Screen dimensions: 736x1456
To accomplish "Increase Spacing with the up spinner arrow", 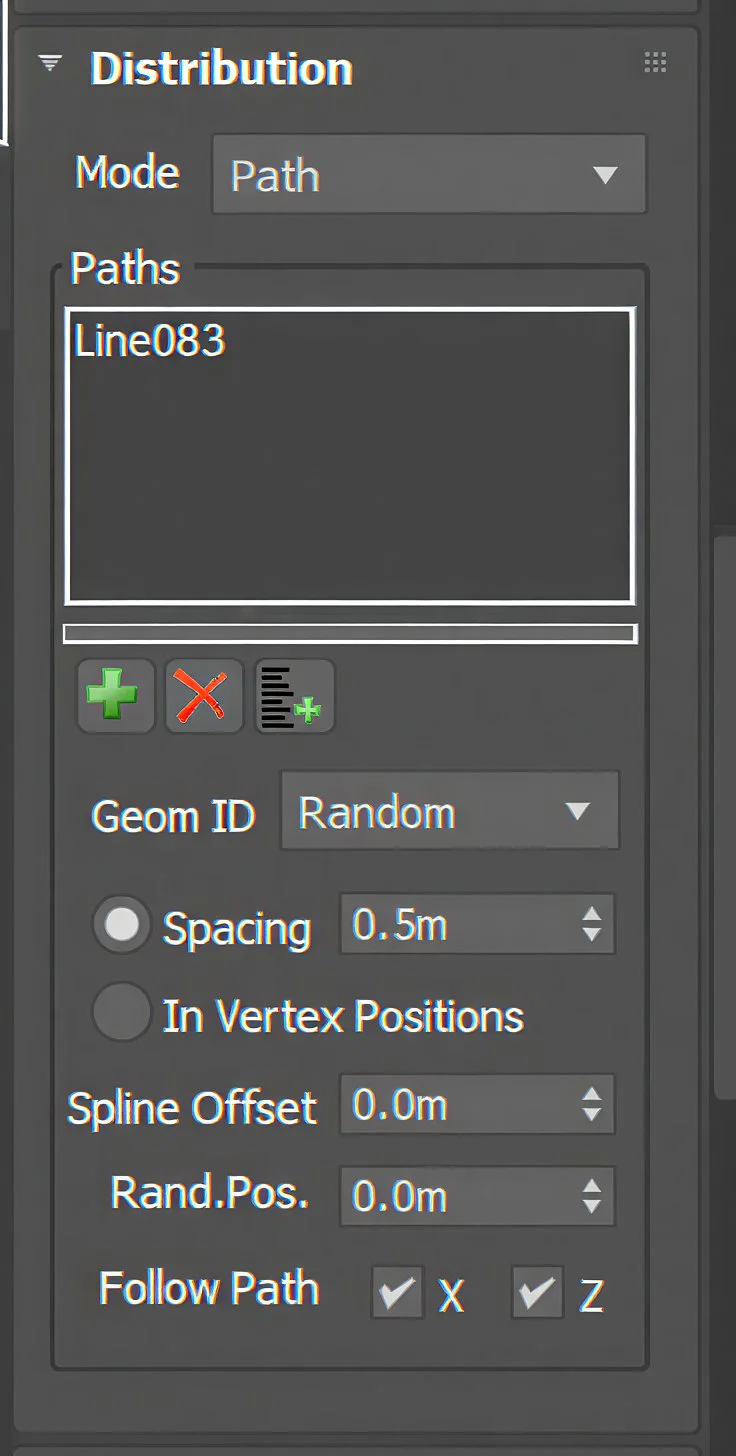I will (x=592, y=913).
